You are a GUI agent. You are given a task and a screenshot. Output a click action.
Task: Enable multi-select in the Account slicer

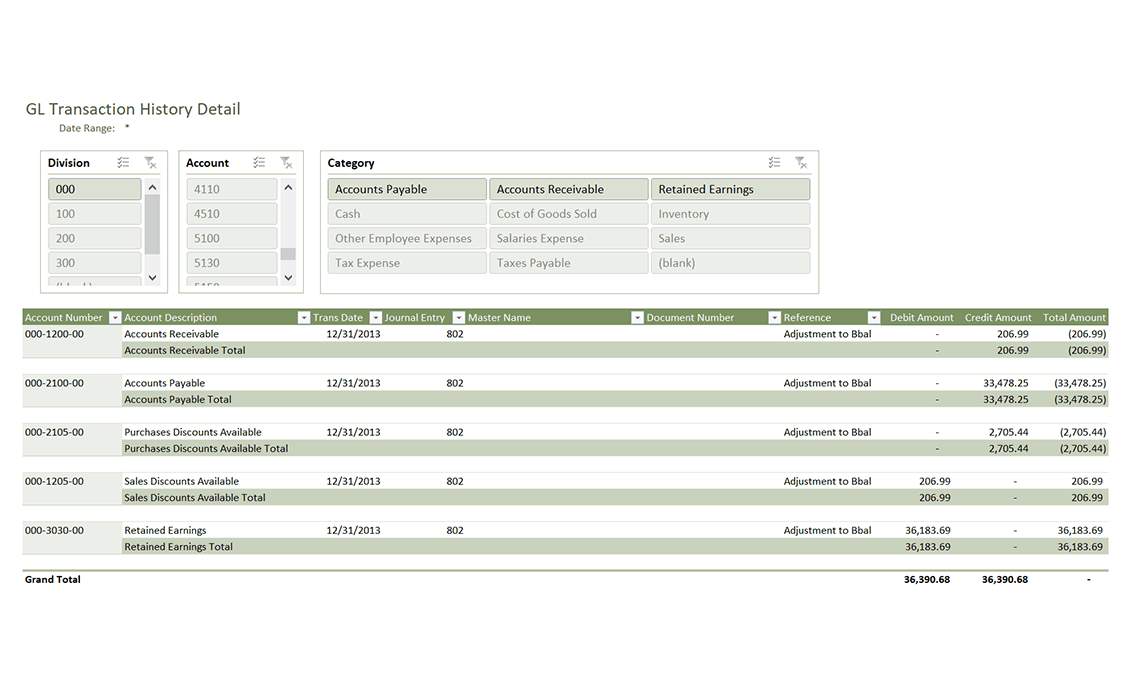click(x=258, y=162)
